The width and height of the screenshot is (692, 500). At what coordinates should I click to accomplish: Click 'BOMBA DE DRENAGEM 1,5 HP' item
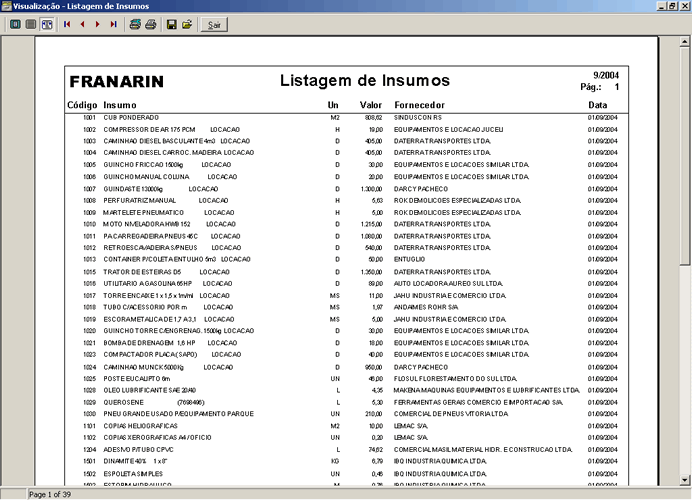click(x=149, y=343)
